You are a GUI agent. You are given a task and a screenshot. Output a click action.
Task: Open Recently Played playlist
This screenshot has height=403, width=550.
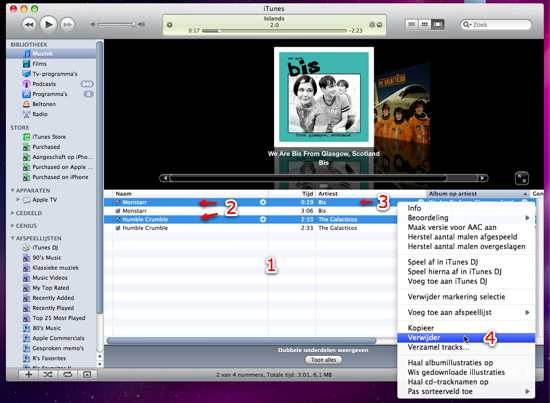coord(53,308)
